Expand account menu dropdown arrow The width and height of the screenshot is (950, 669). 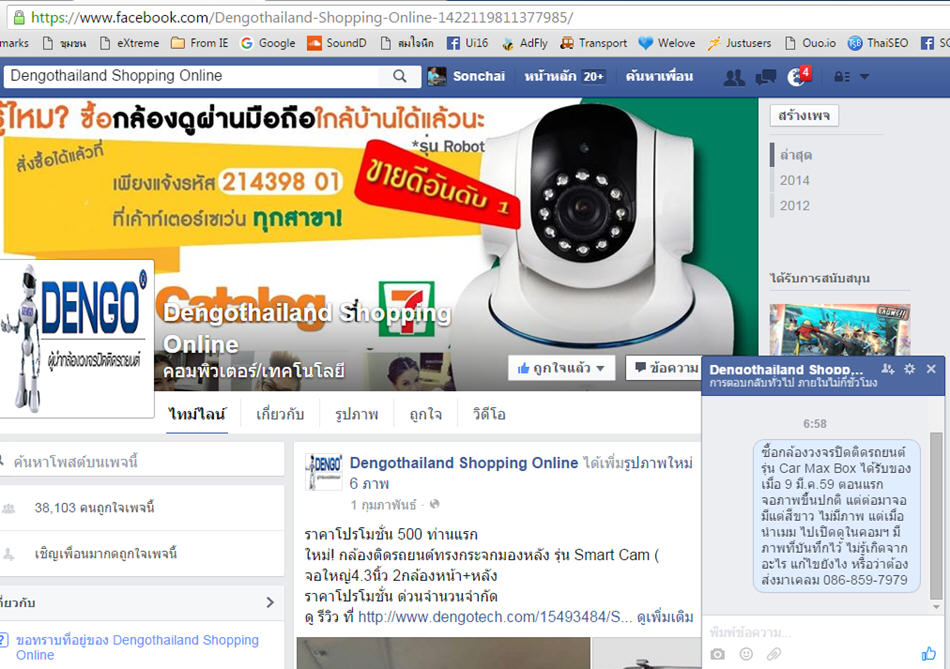[865, 77]
